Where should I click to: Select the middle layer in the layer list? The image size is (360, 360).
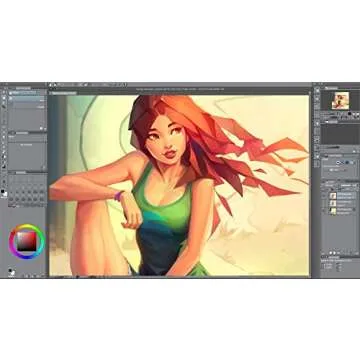[341, 203]
